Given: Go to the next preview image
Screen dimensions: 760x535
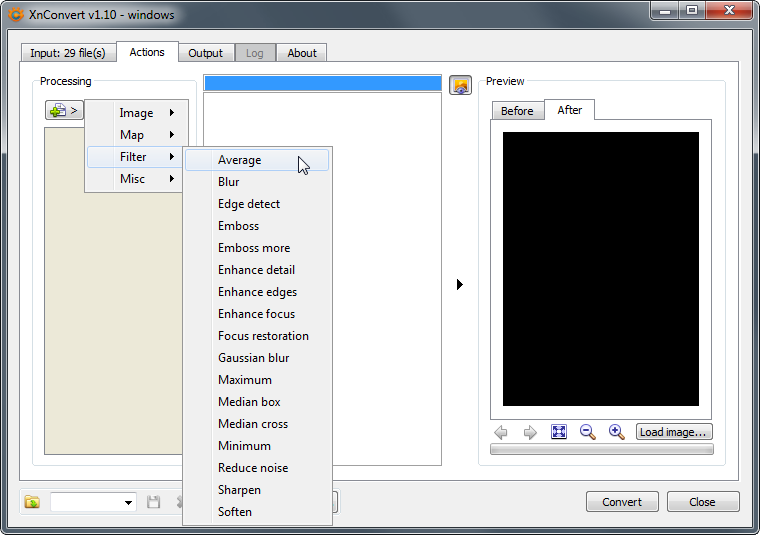Looking at the screenshot, I should tap(530, 432).
